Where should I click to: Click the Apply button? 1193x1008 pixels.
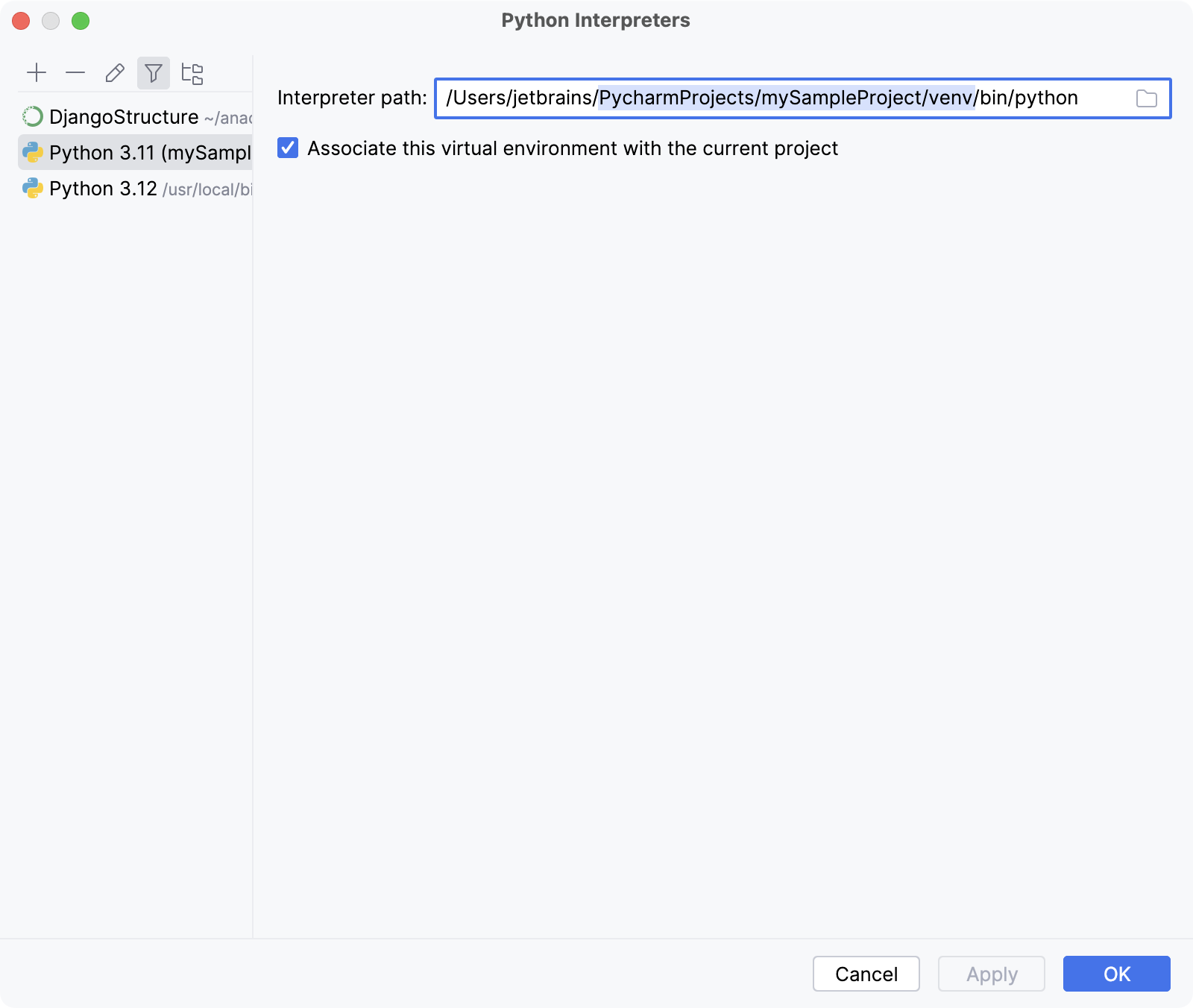point(991,974)
